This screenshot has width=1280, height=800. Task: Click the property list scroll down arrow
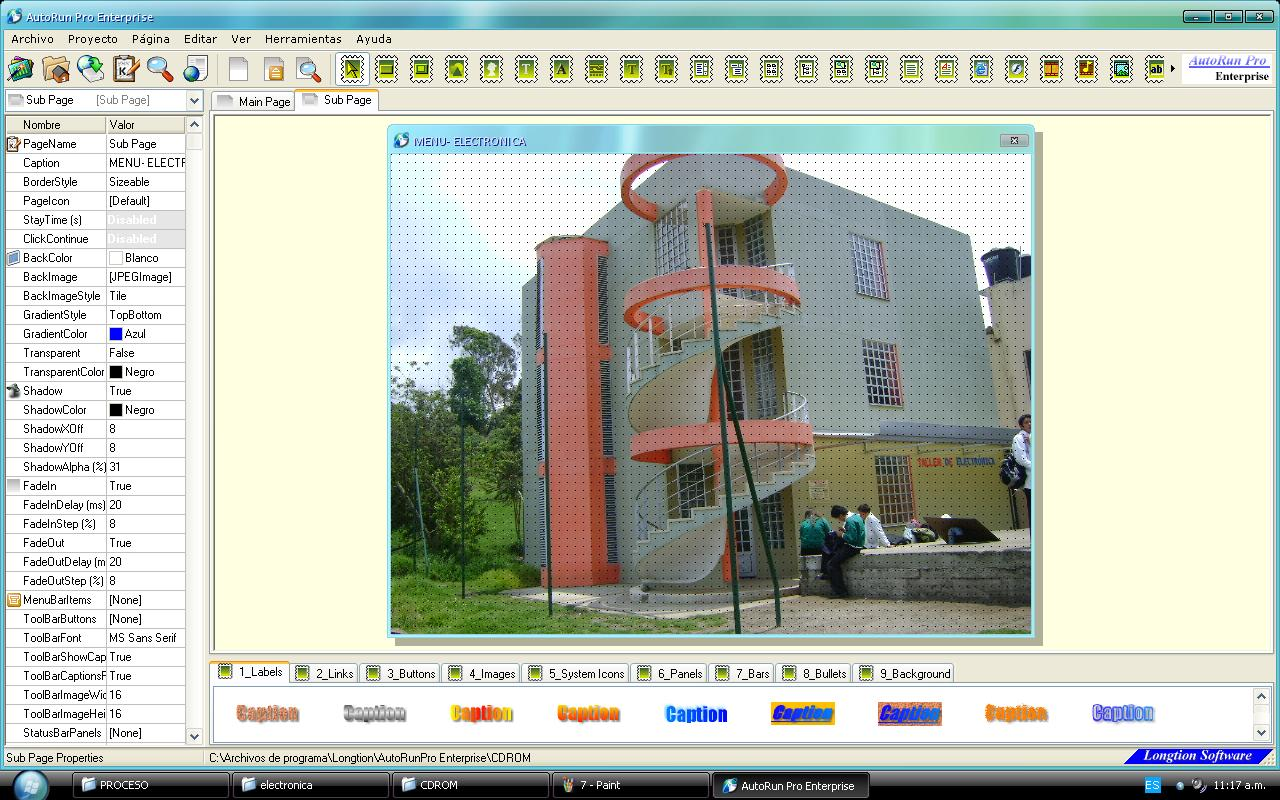point(194,735)
